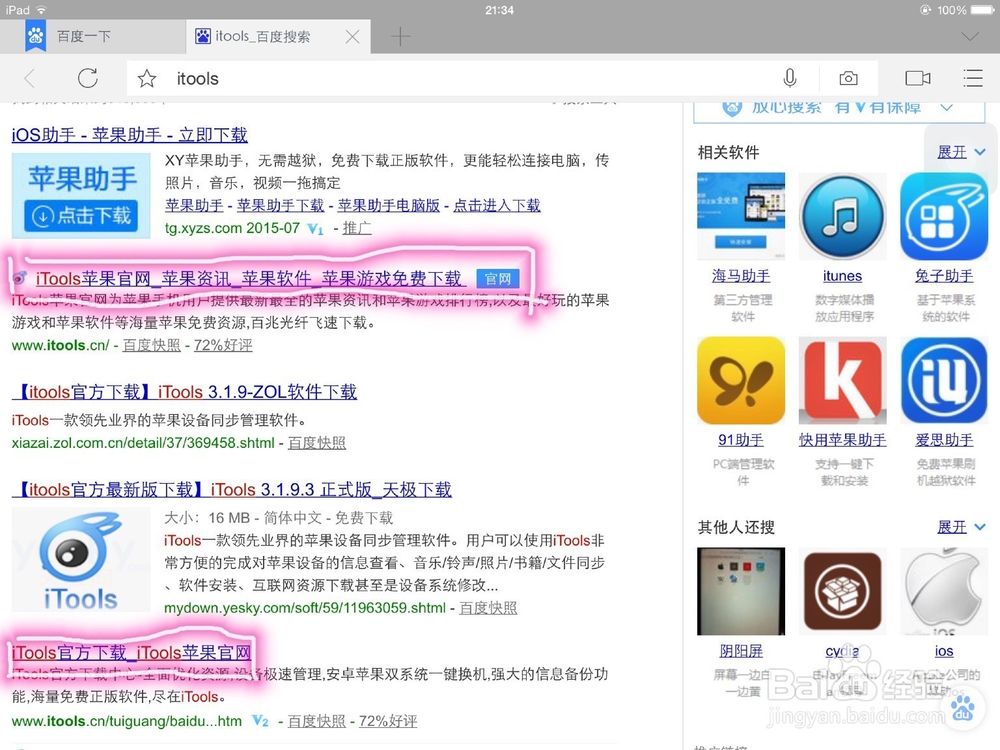Click the 推广 link after tg.xyzs.com
The width and height of the screenshot is (1000, 750).
click(357, 228)
